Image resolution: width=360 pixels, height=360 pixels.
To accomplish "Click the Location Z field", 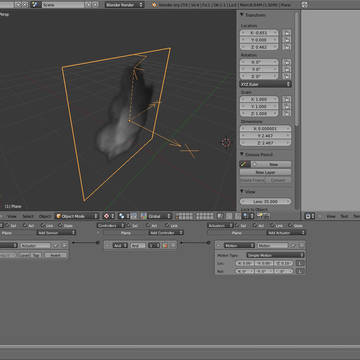I will pos(259,47).
